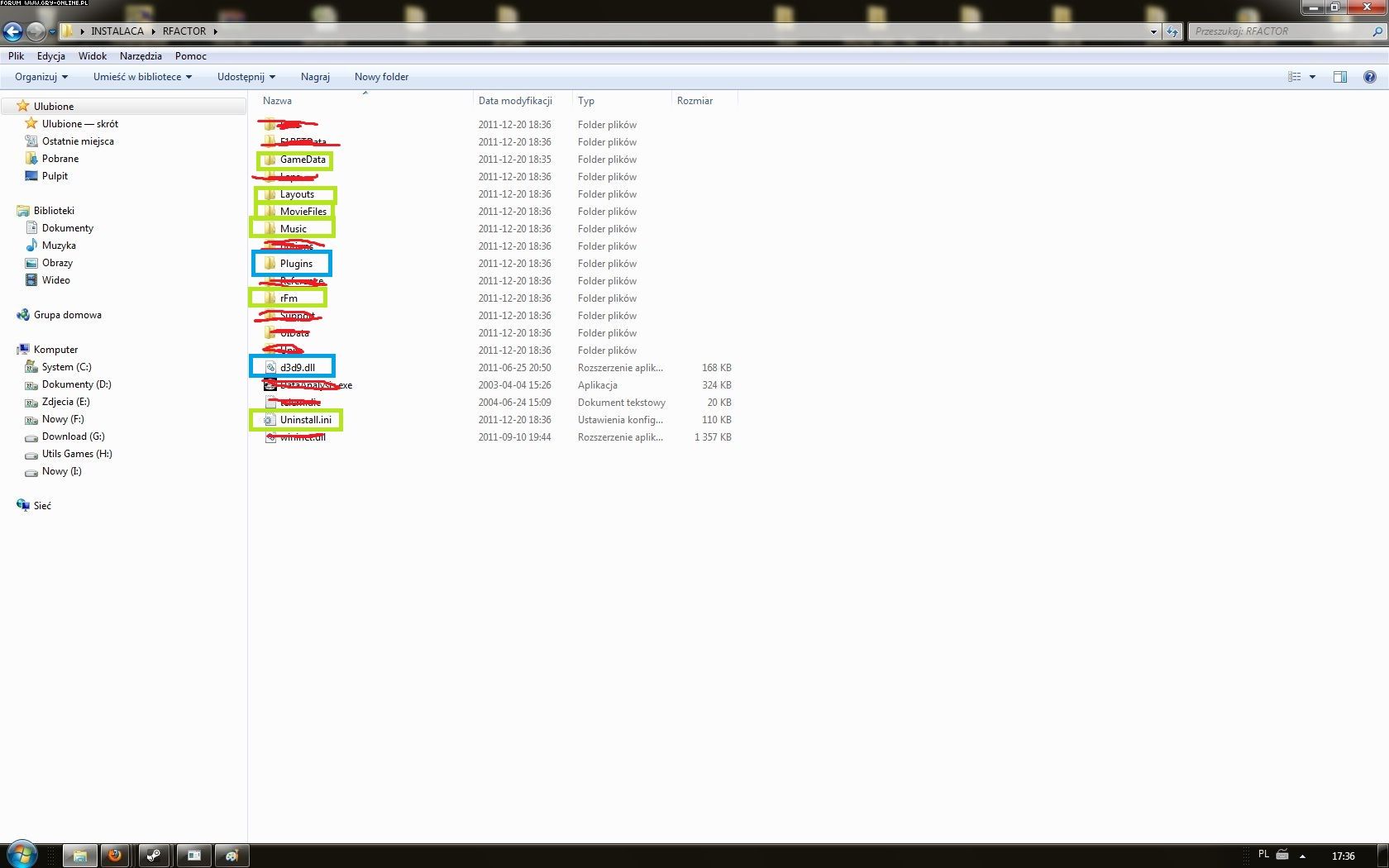
Task: Open Umieść w bibliotece dropdown
Action: (142, 77)
